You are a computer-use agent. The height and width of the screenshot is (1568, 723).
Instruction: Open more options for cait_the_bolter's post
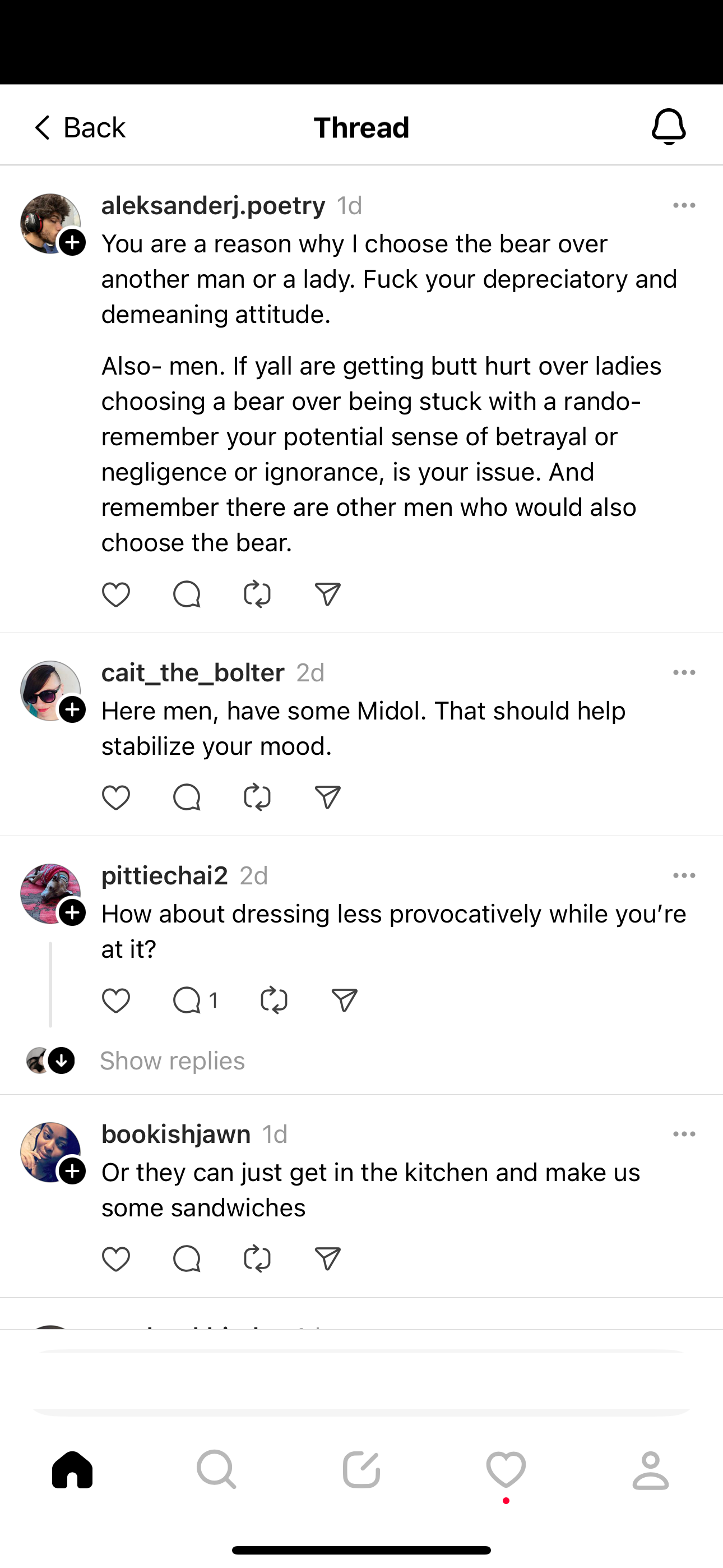click(684, 672)
